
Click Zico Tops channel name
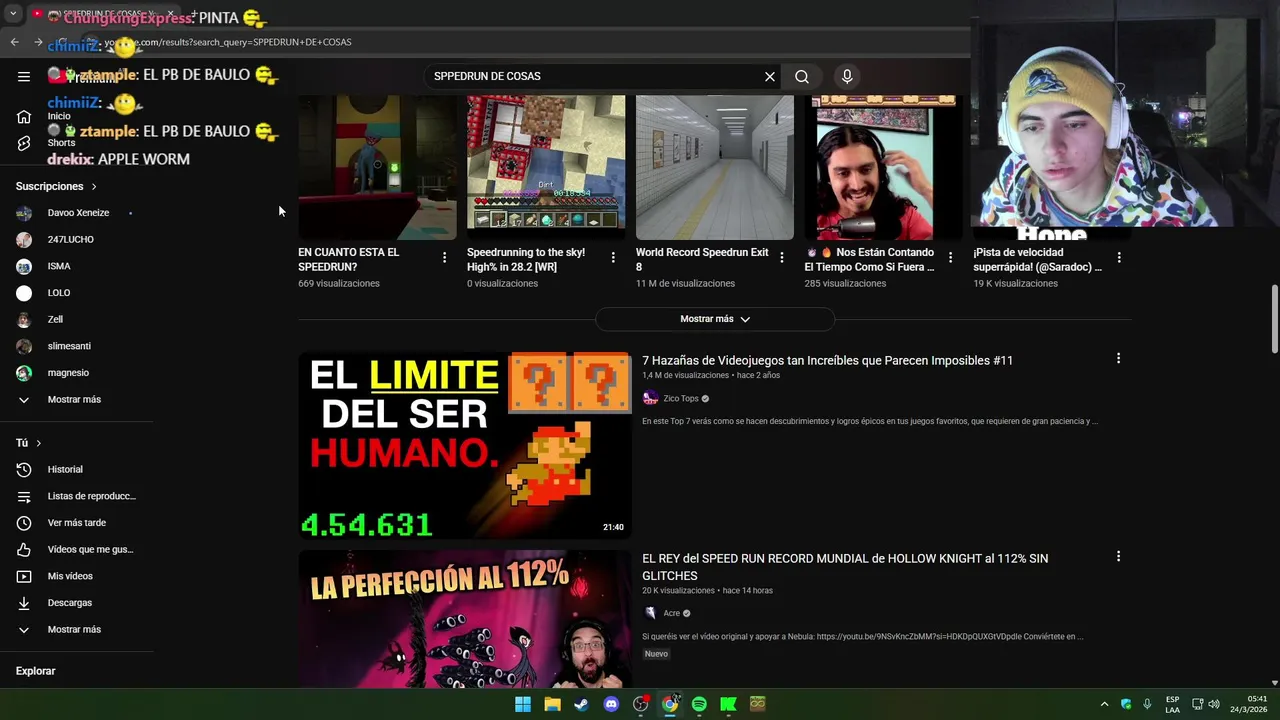[x=680, y=398]
